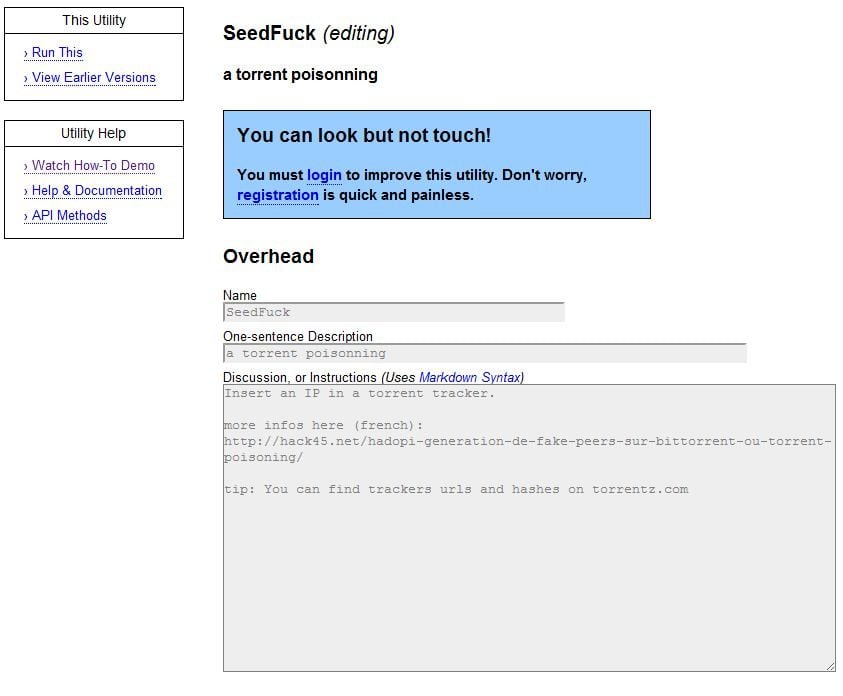Click the Name field containing SeedFuck

[x=390, y=312]
